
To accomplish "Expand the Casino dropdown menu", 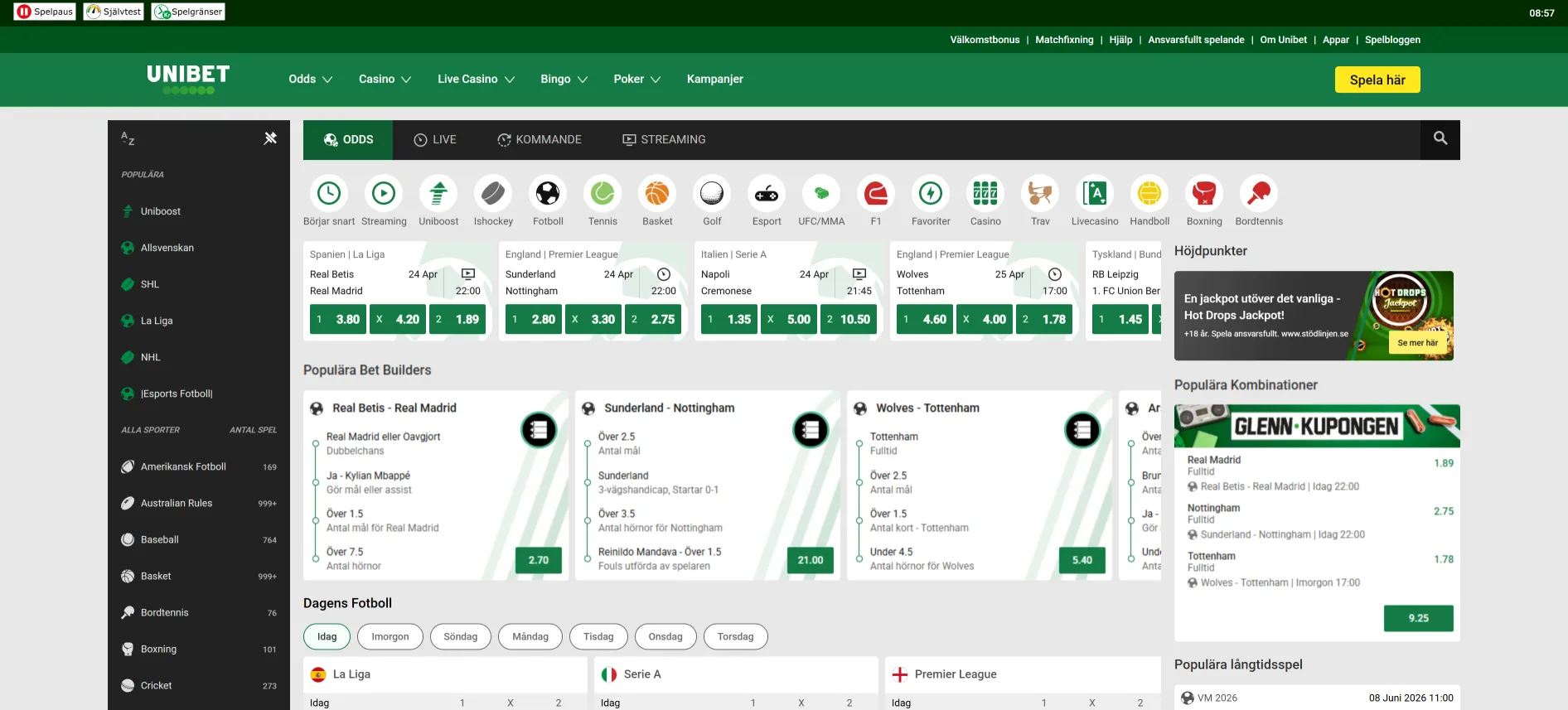I will click(x=385, y=79).
